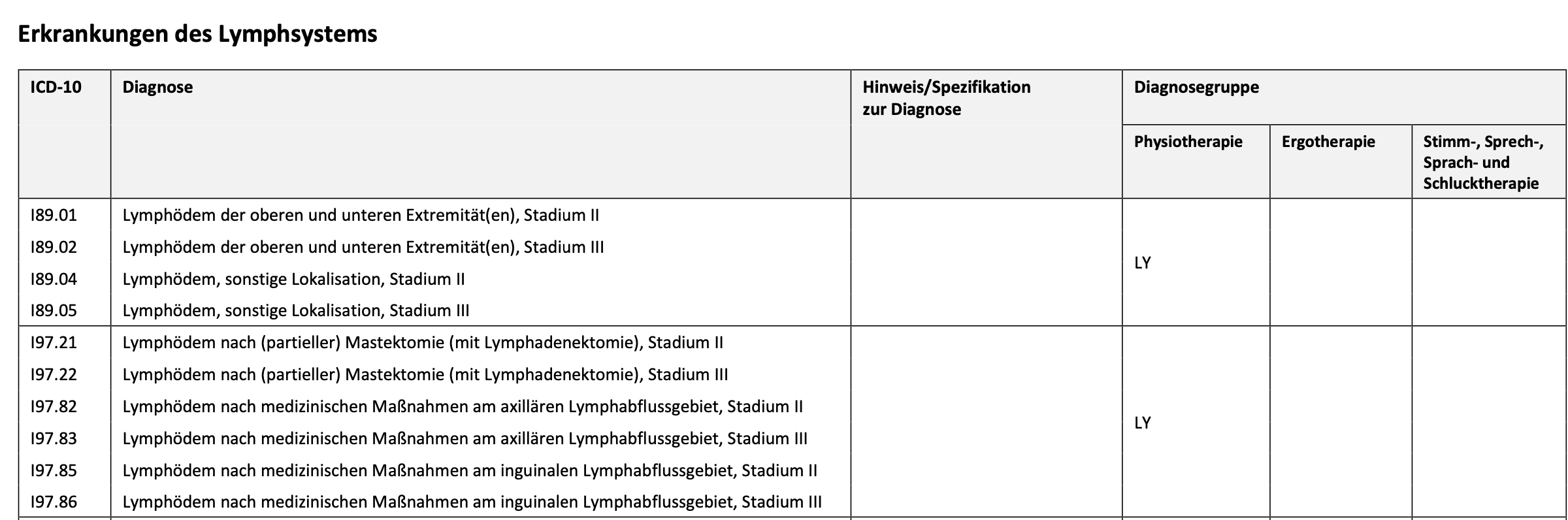Click the Diagnose column header
Image resolution: width=1568 pixels, height=520 pixels.
click(157, 88)
